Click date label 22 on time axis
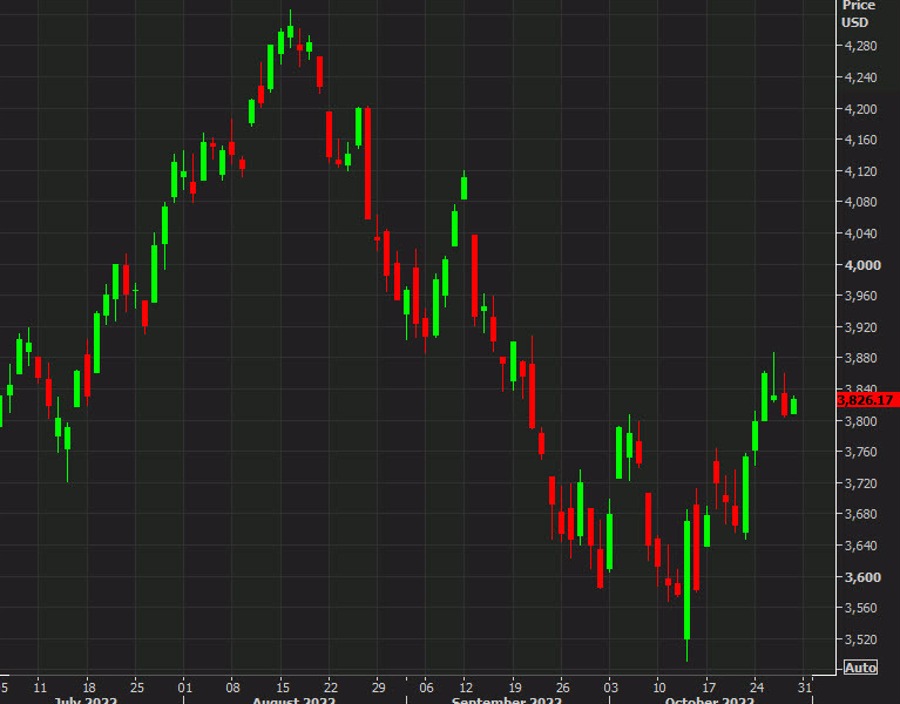 click(x=331, y=687)
